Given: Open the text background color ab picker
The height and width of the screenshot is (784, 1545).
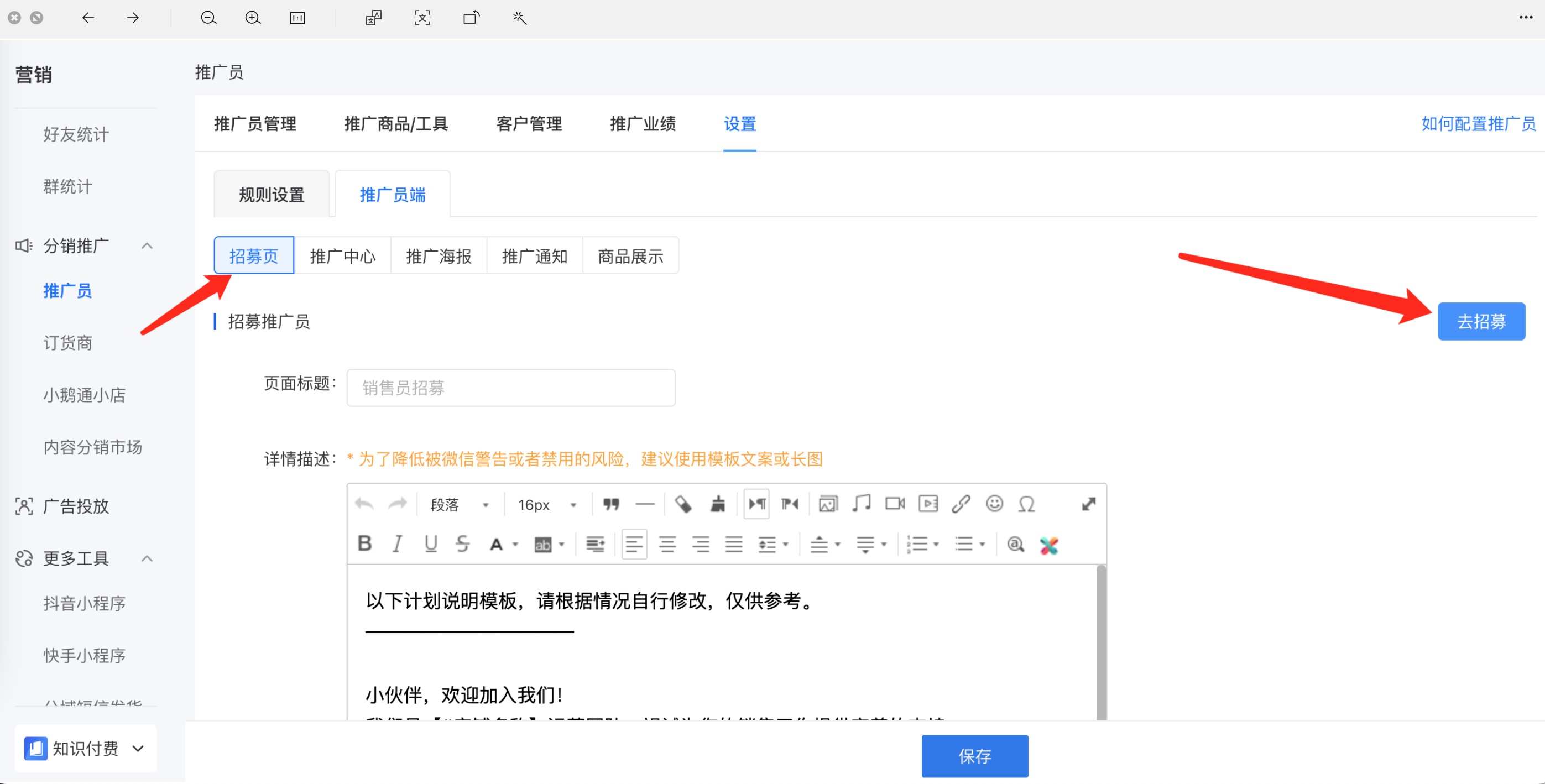Looking at the screenshot, I should coord(549,544).
